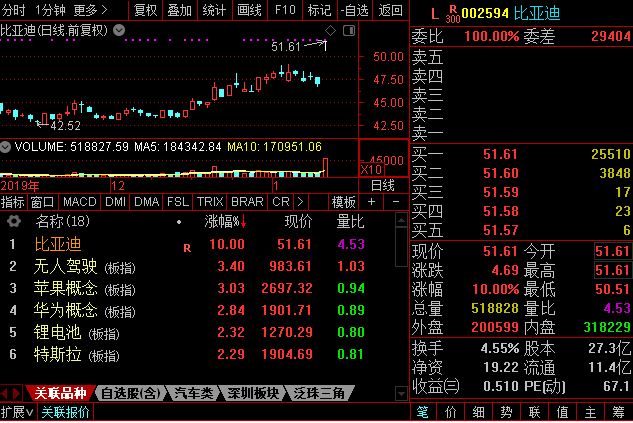Screen dimensions: 633x423
Task: Open the dropdown circle next to 比亚迪(日线,前复权)
Action: tap(119, 30)
